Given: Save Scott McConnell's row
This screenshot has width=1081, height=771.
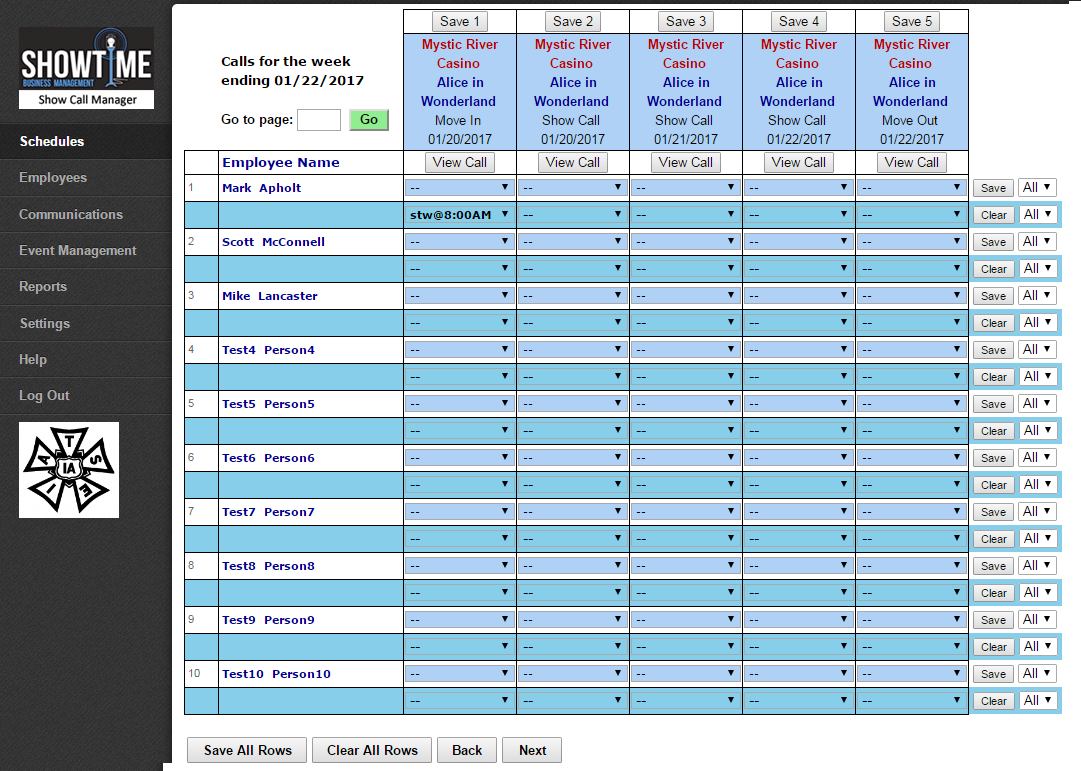Looking at the screenshot, I should tap(993, 242).
